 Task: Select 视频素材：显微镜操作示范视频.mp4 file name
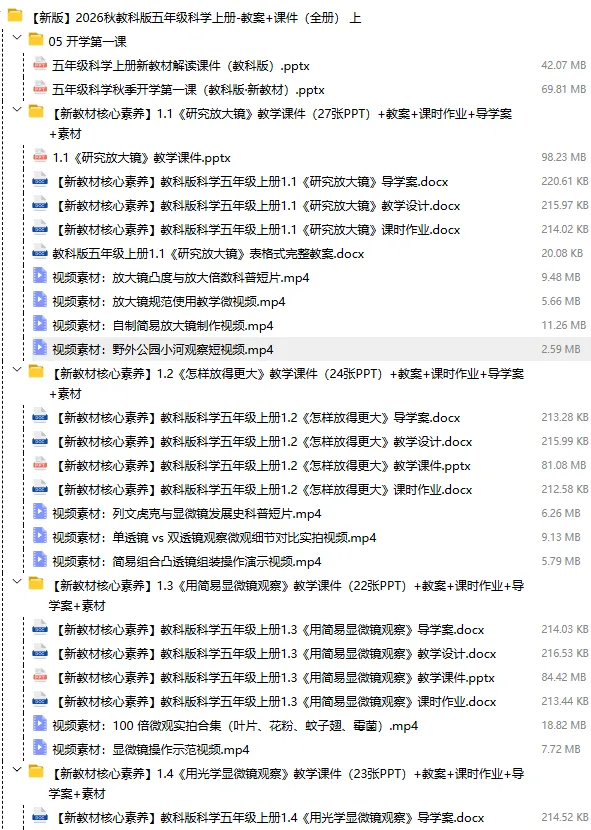[150, 750]
